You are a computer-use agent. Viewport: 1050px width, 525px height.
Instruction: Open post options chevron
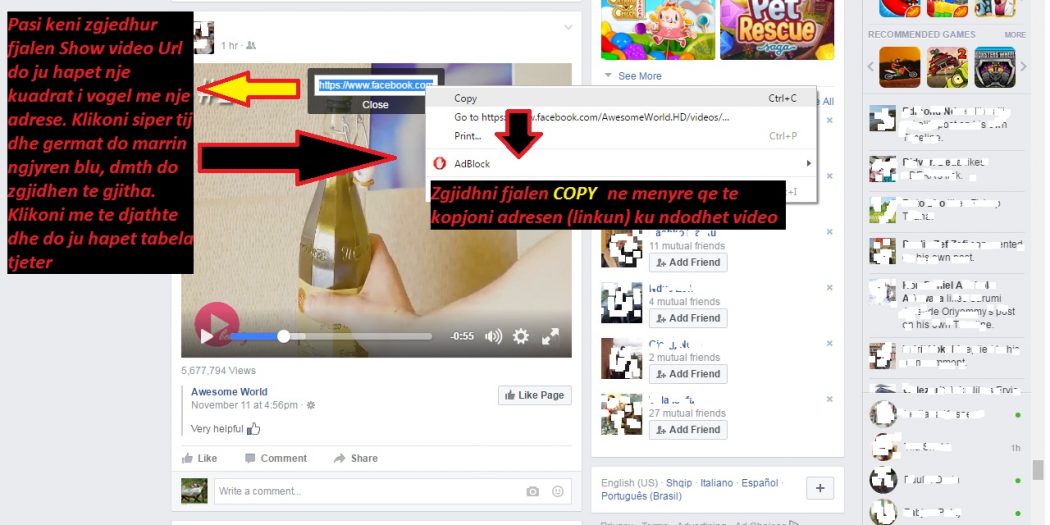pyautogui.click(x=568, y=27)
